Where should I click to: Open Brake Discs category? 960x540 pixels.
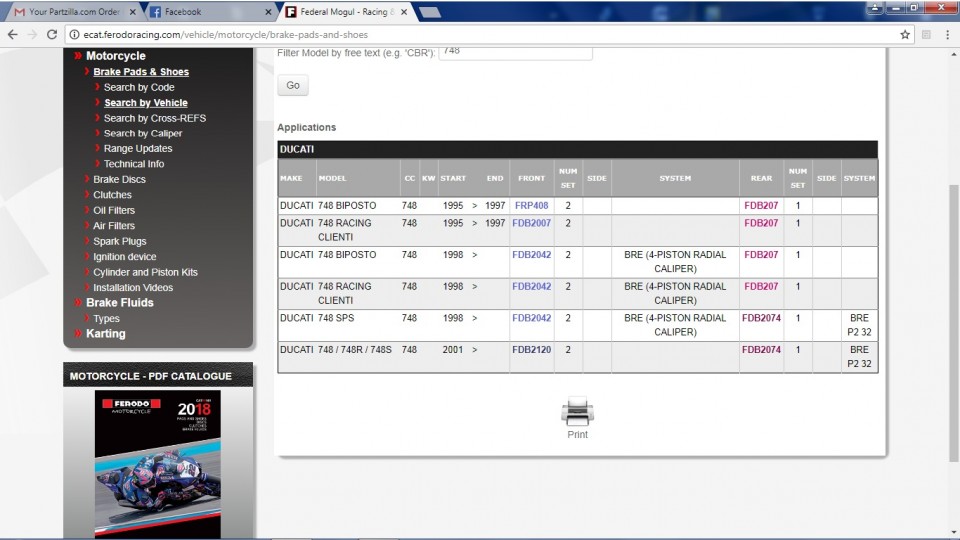[x=119, y=179]
